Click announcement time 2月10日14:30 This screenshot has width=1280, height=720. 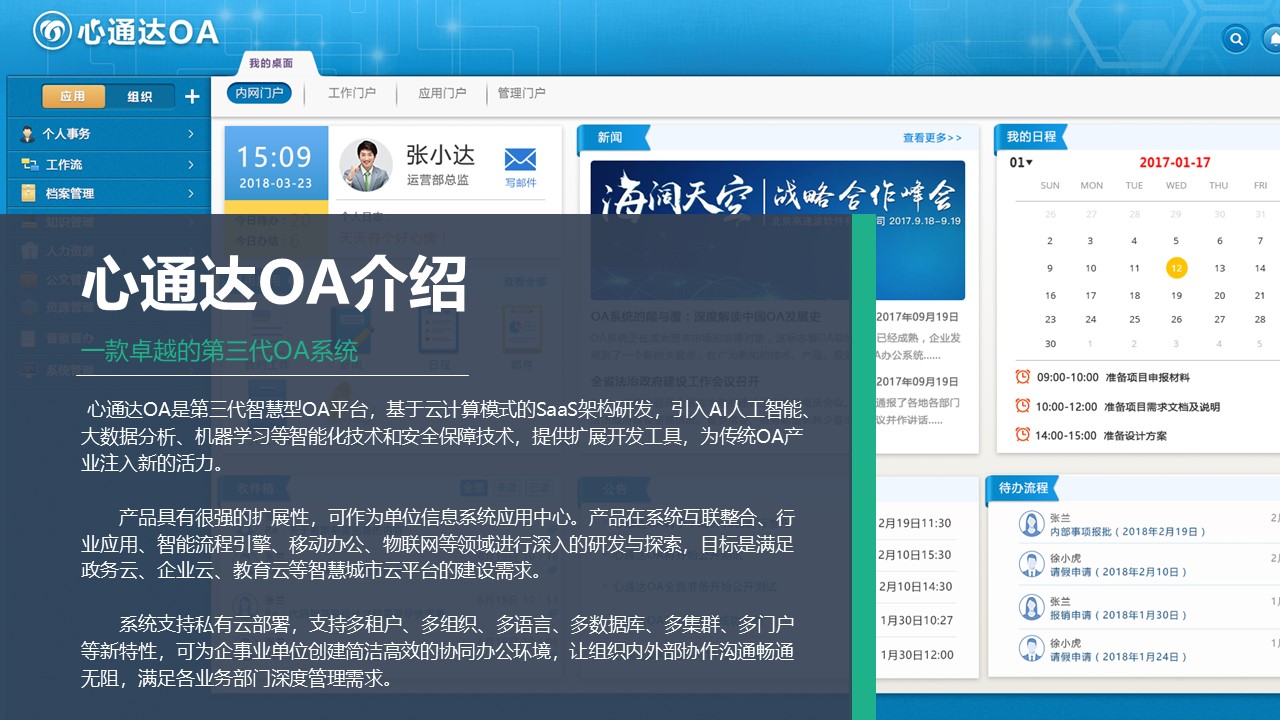pyautogui.click(x=915, y=587)
